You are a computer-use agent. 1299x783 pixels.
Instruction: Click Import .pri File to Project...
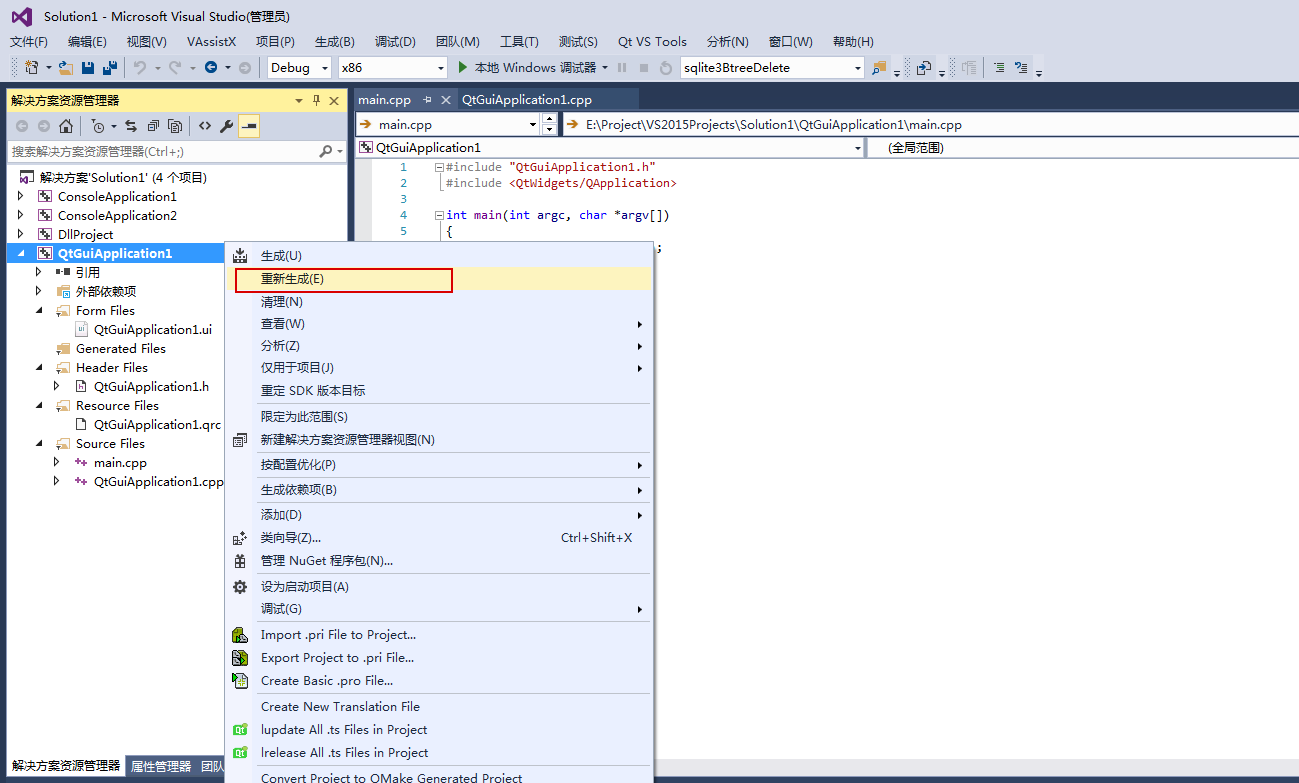pos(440,635)
